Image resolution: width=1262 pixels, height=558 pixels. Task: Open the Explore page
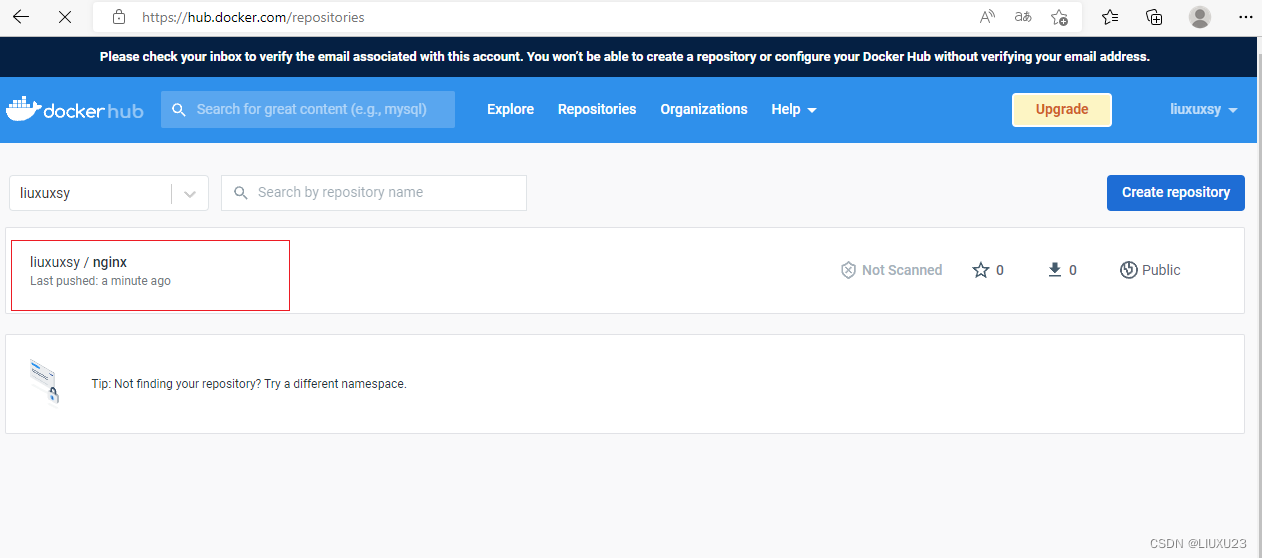pos(510,109)
